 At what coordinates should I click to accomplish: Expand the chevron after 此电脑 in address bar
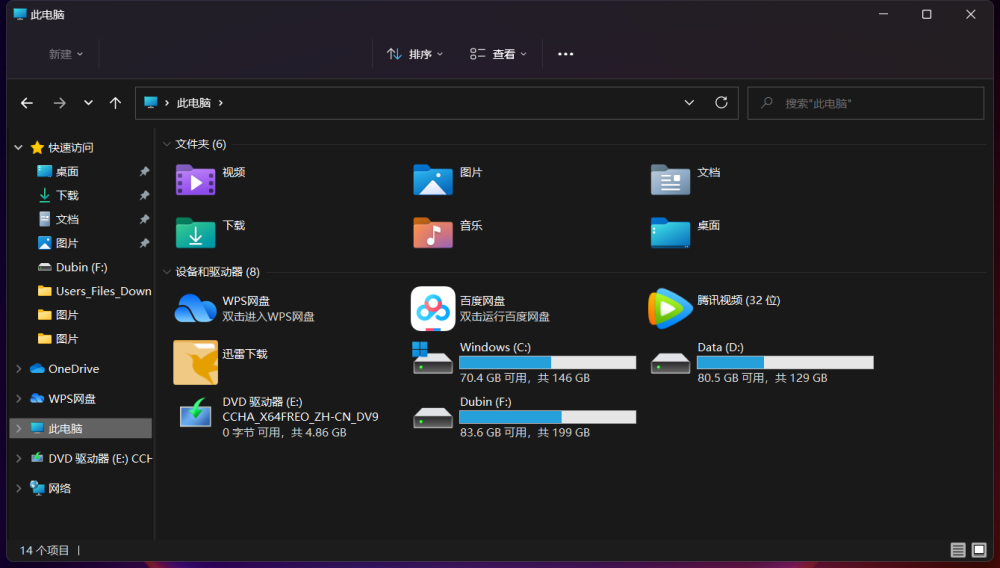click(x=221, y=103)
